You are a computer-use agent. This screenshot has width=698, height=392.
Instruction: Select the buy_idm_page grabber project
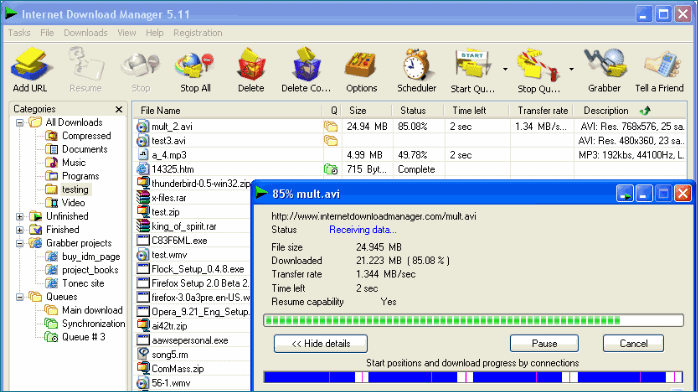(x=83, y=257)
